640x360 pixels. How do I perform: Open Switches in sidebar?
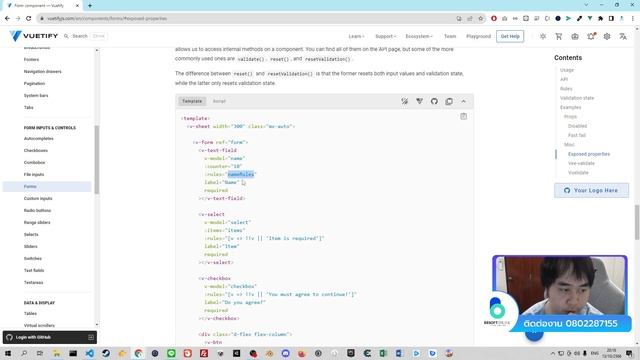33,258
